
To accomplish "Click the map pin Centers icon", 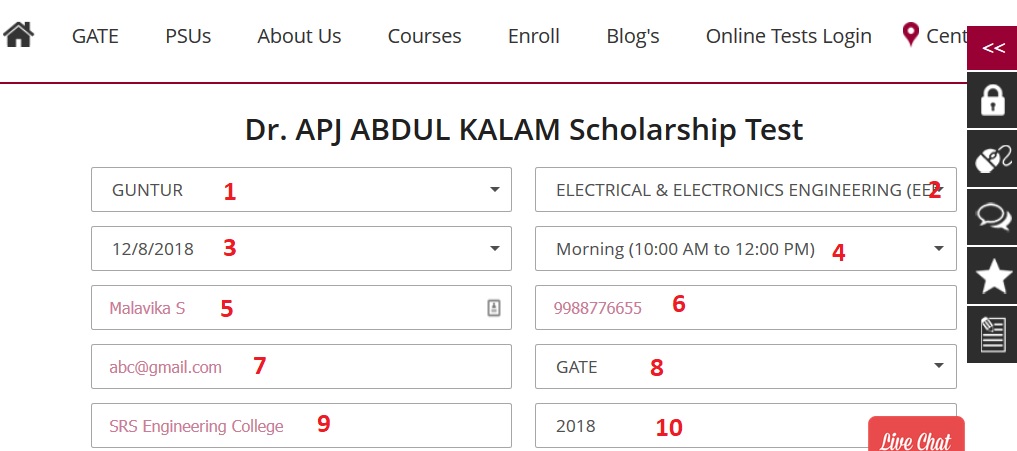I will tap(910, 35).
